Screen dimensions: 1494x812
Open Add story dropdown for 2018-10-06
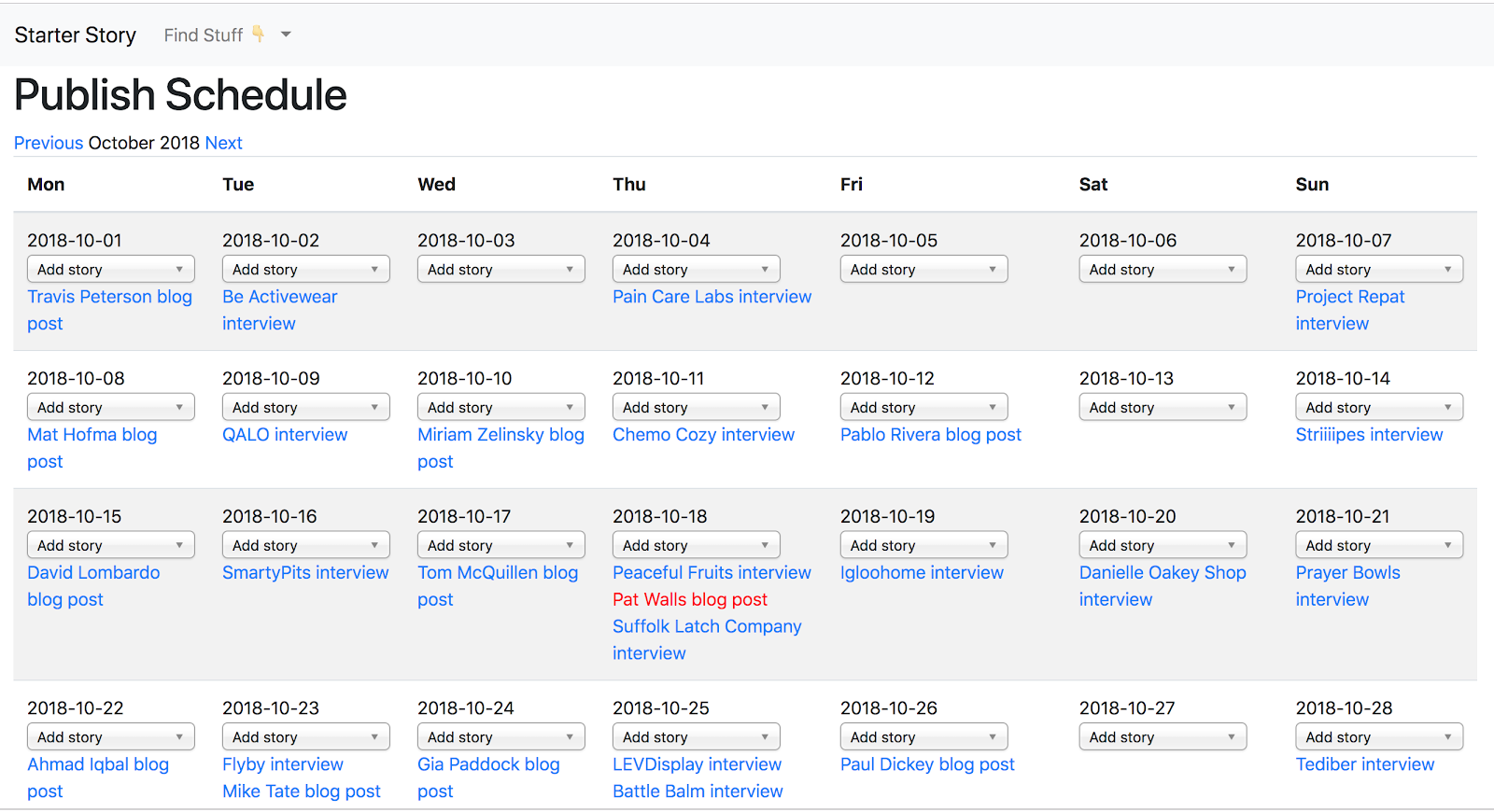pyautogui.click(x=1163, y=269)
